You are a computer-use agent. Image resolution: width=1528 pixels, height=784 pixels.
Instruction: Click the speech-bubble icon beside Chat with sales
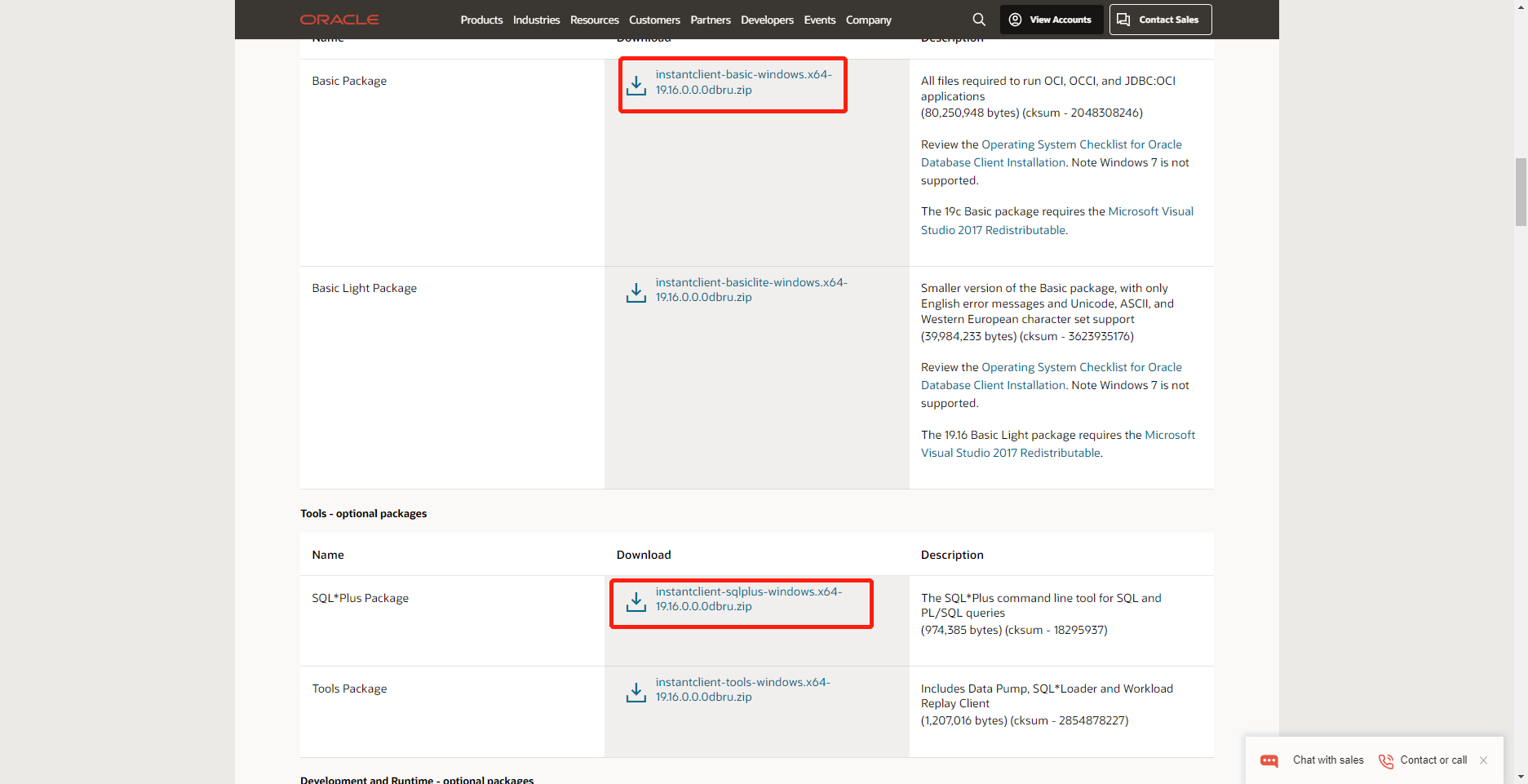point(1269,760)
